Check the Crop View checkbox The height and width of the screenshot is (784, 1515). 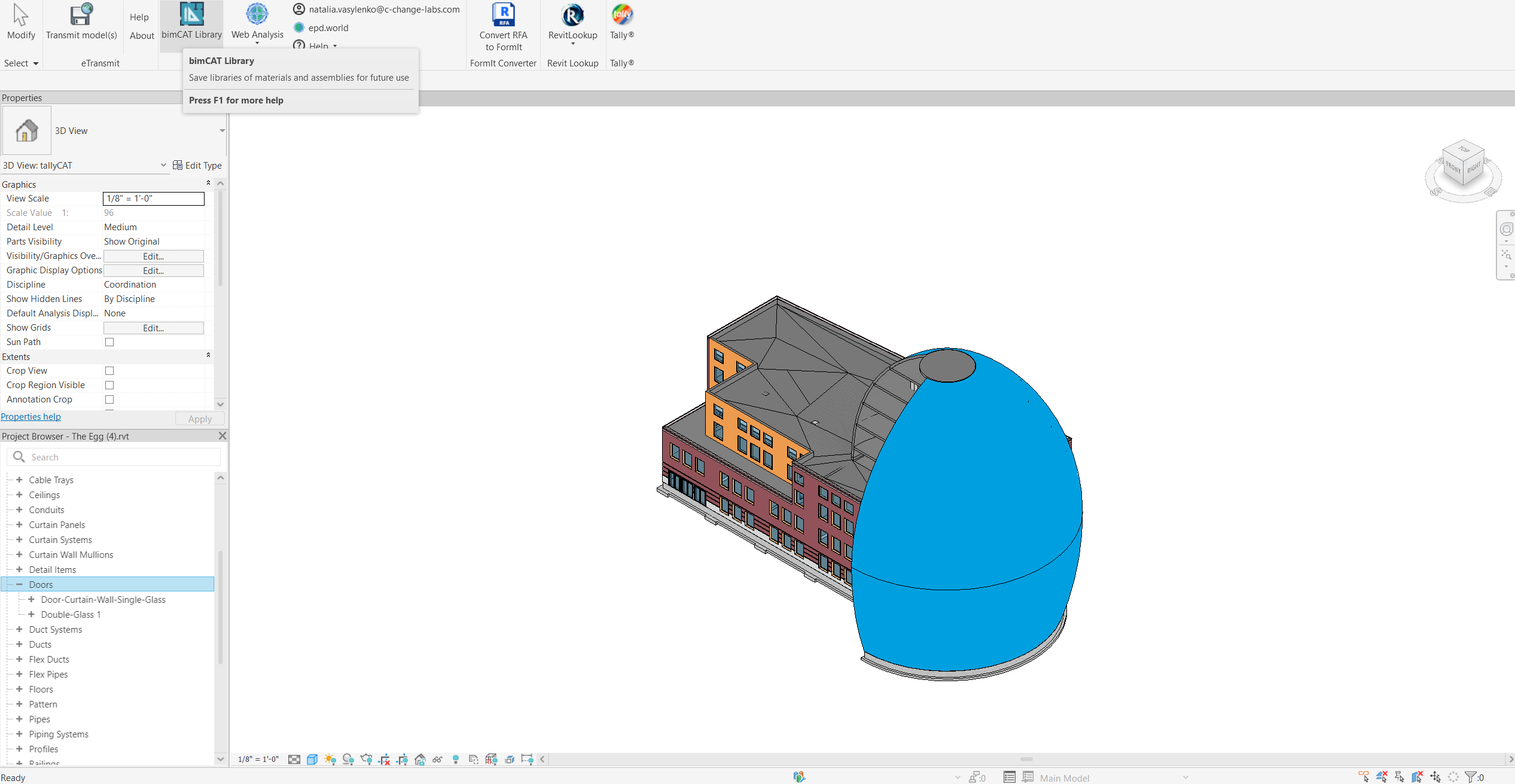point(109,371)
